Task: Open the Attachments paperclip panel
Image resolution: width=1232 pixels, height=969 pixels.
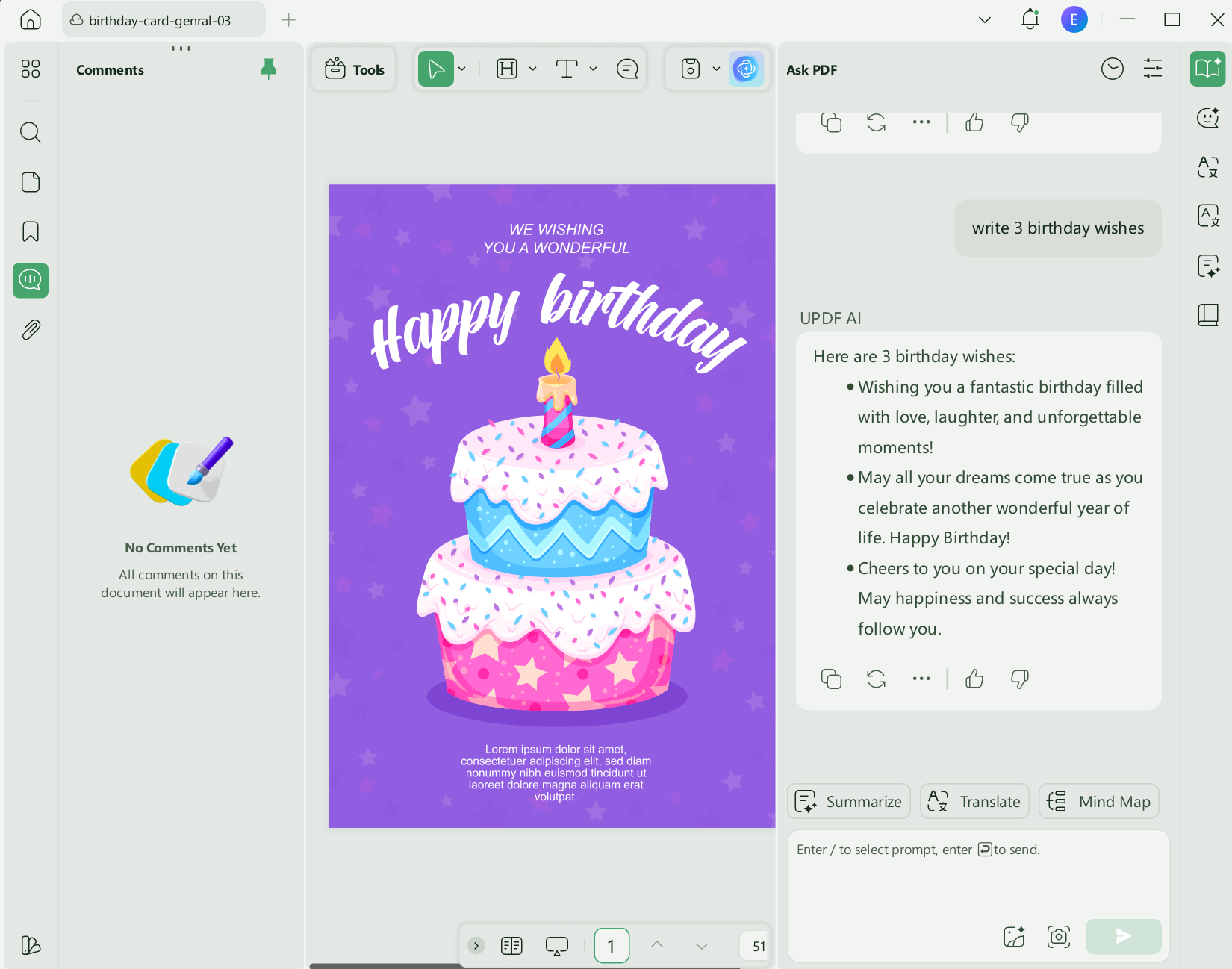Action: 31,329
